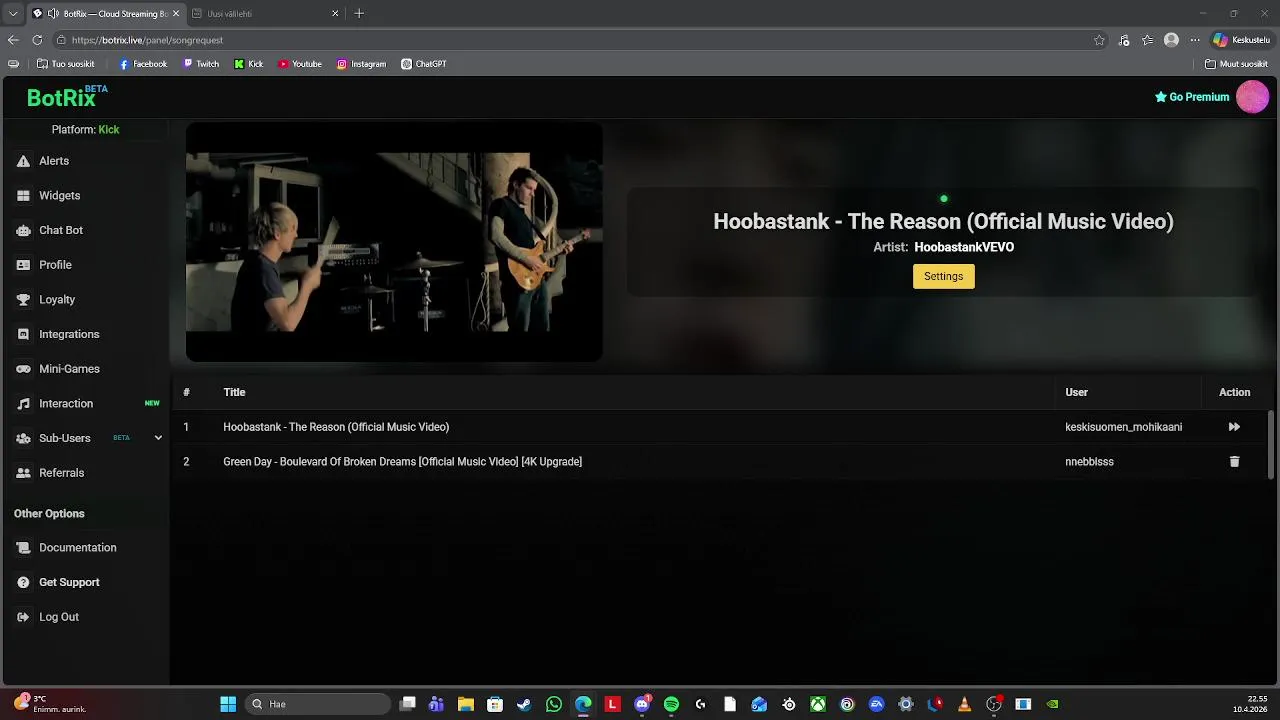
Task: Open Microsoft Teams from taskbar
Action: point(436,705)
